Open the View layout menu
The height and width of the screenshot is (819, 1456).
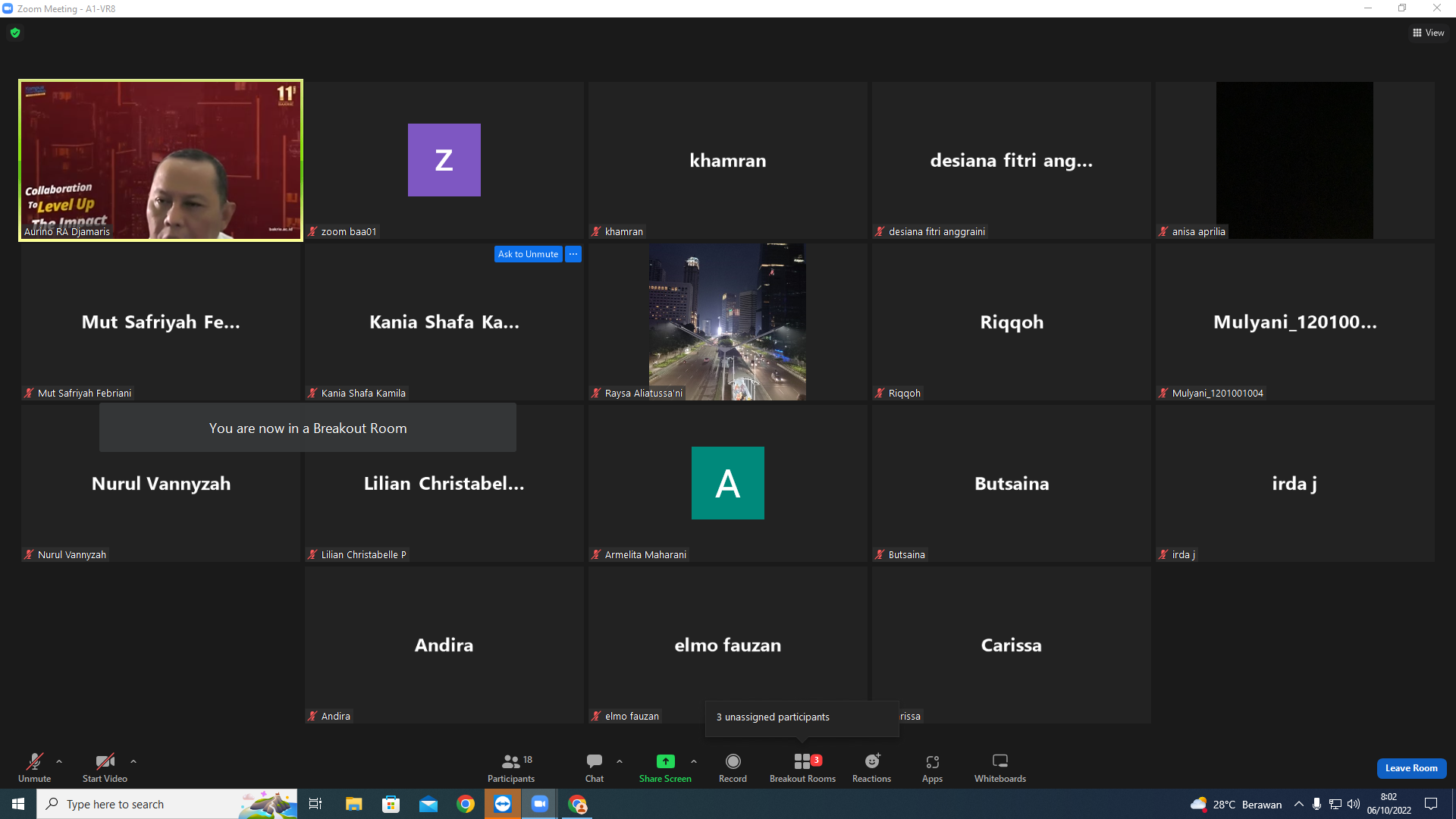coord(1429,33)
